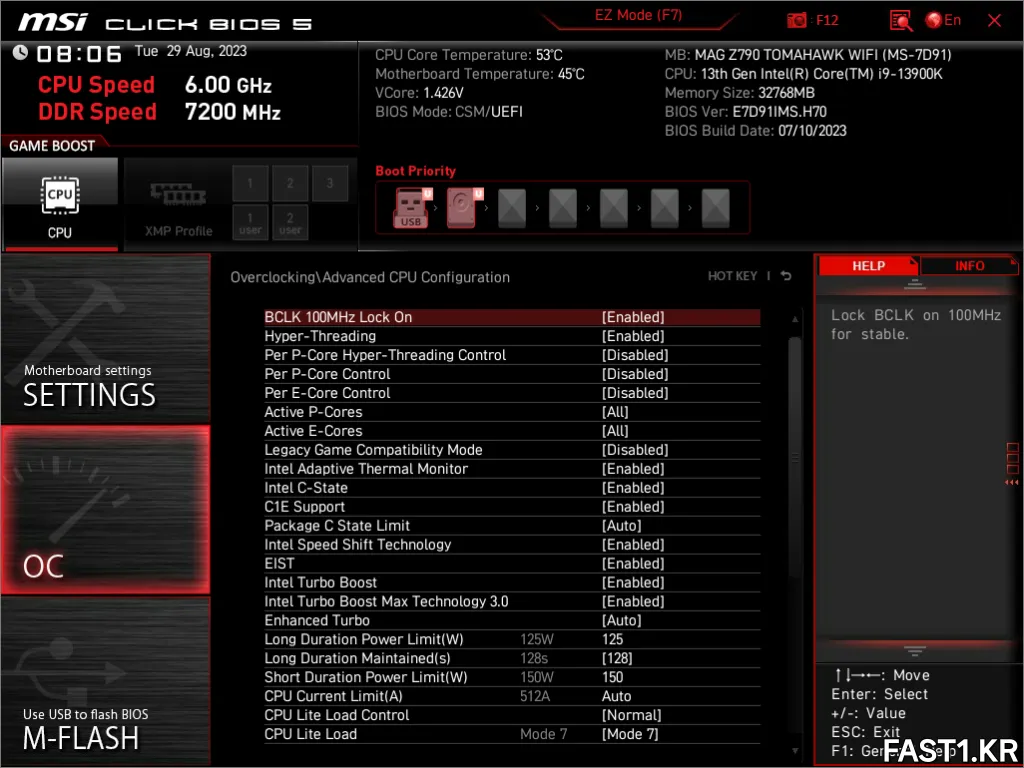Change Legacy Game Compatibility Mode

point(512,450)
